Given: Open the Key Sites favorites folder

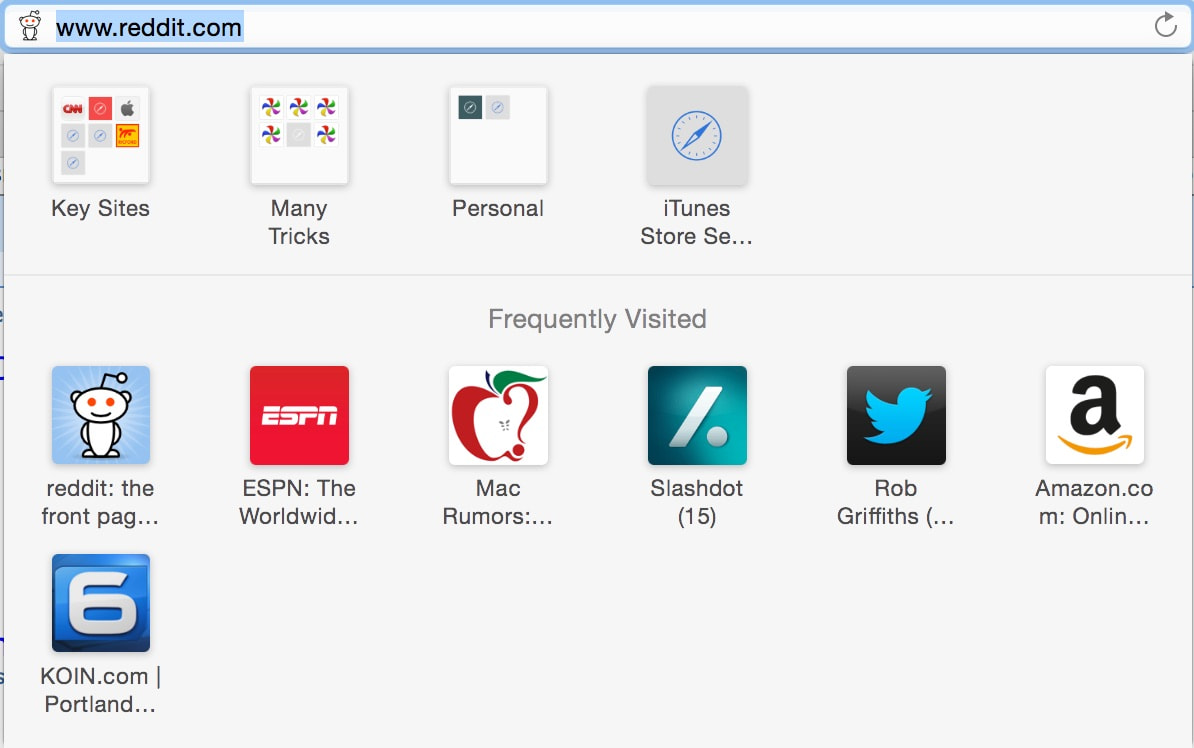Looking at the screenshot, I should tap(101, 136).
